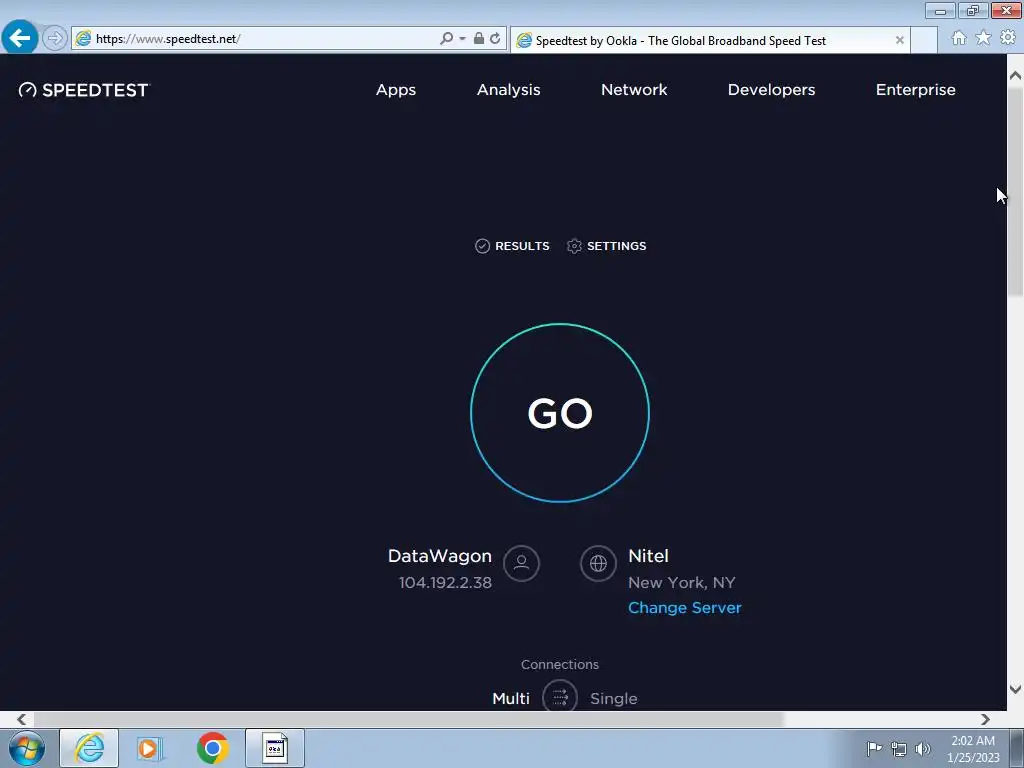
Task: Click the vertical scrollbar down arrow
Action: point(1015,689)
